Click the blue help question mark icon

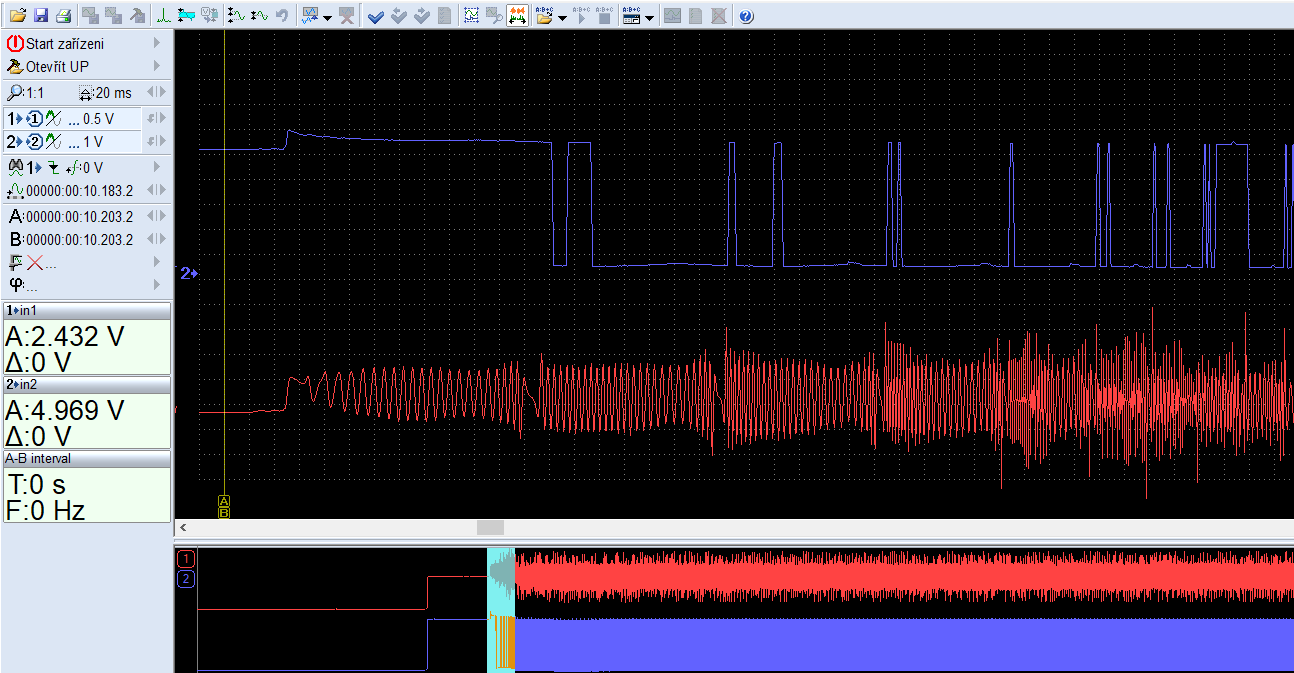[x=746, y=16]
